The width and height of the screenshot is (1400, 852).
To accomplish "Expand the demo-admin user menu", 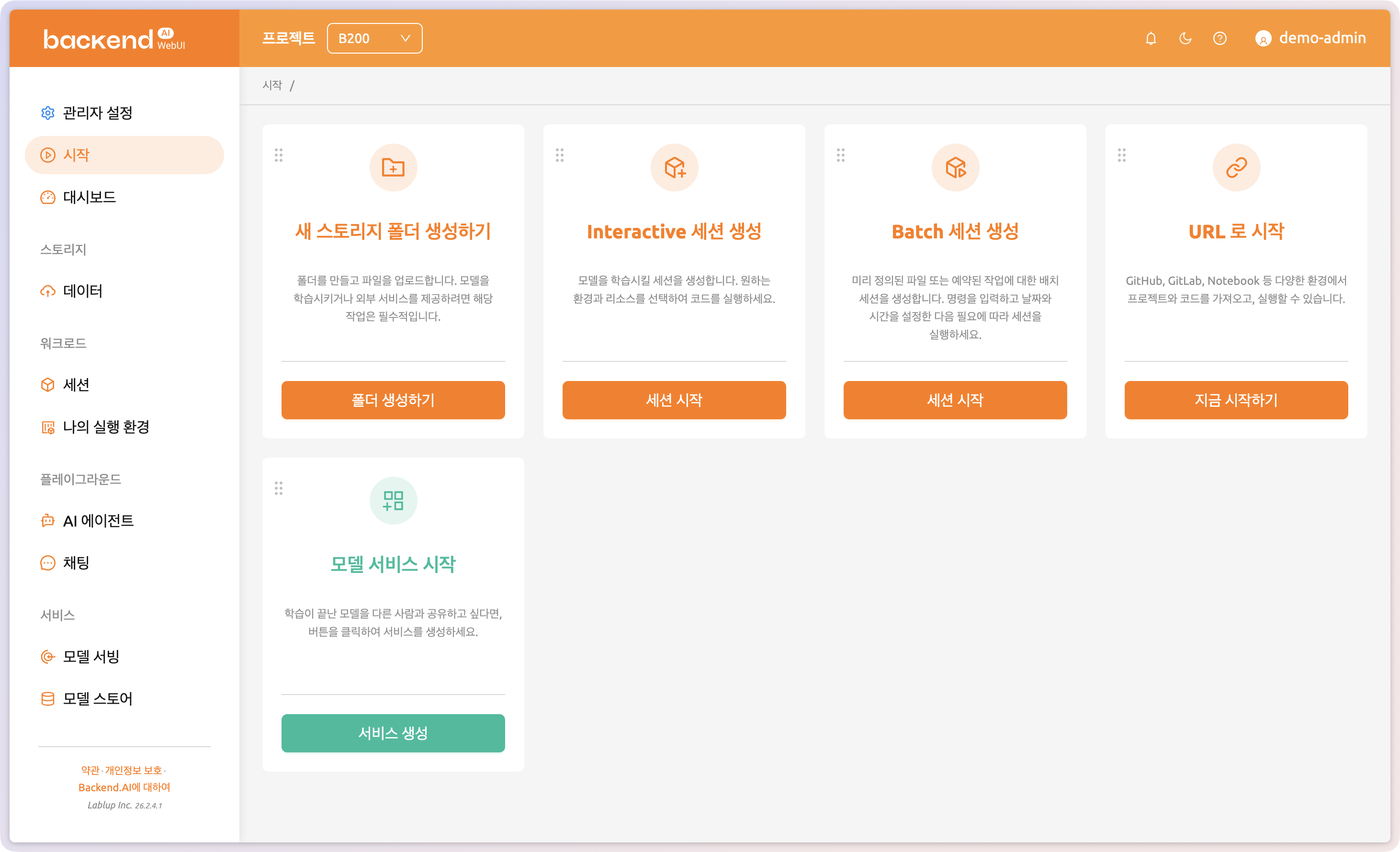I will click(1310, 38).
